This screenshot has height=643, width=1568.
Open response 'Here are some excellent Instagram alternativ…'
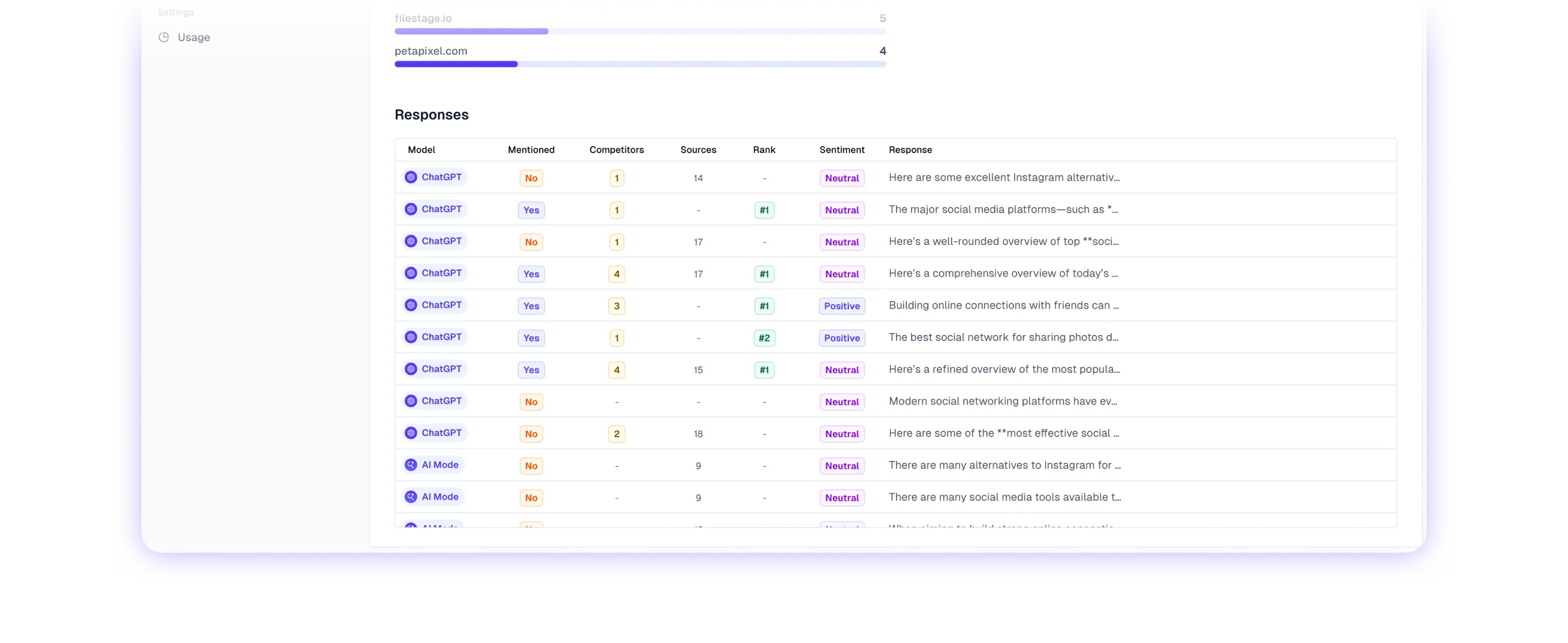click(1004, 177)
